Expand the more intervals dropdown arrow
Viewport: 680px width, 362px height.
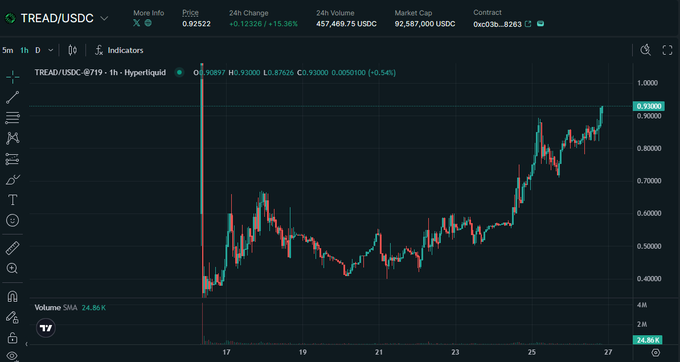tap(51, 50)
